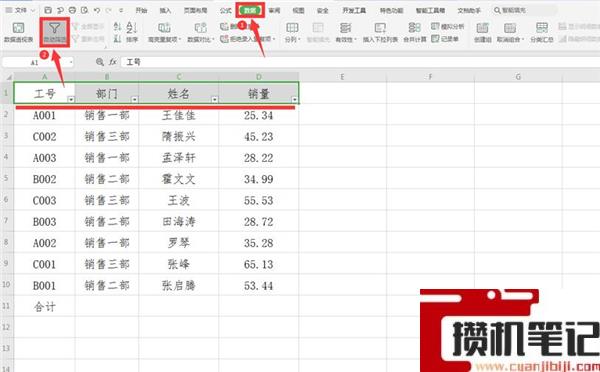The image size is (600, 372).
Task: Switch to the 页面布局 Page Layout tab
Action: (195, 10)
